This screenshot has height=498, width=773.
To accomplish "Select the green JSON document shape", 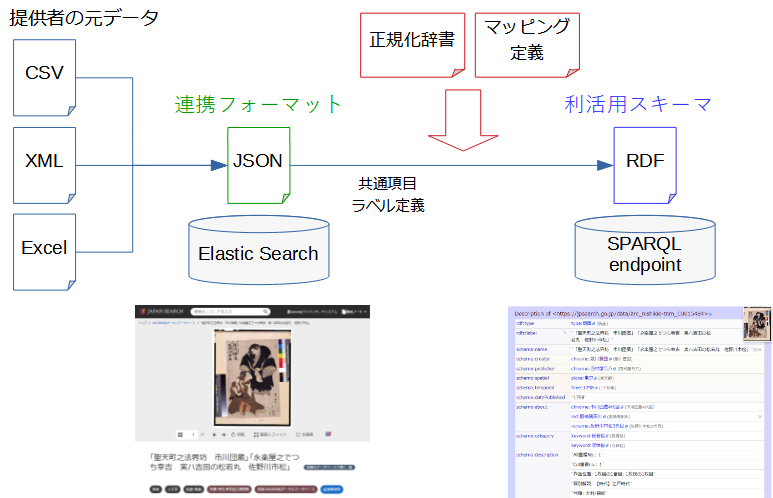I will click(x=258, y=165).
